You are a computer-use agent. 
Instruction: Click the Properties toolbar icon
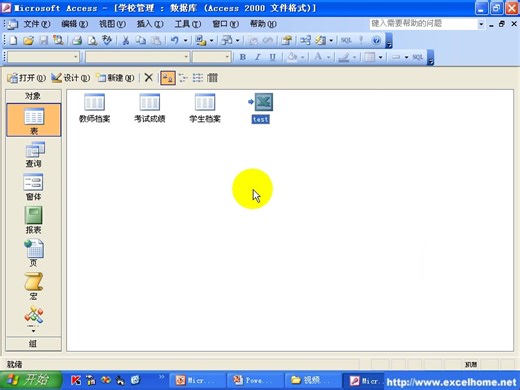(286, 40)
